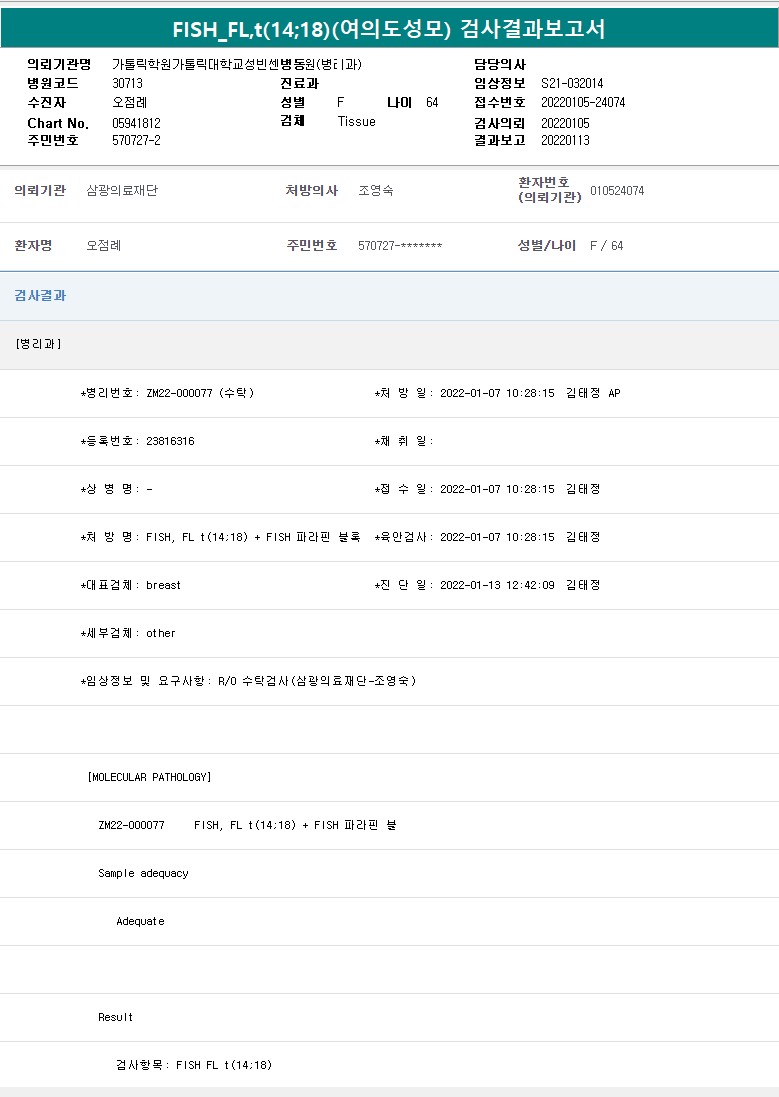Select the masked 주민번호 570727-*******
Screen dimensions: 779x1097
click(x=400, y=246)
